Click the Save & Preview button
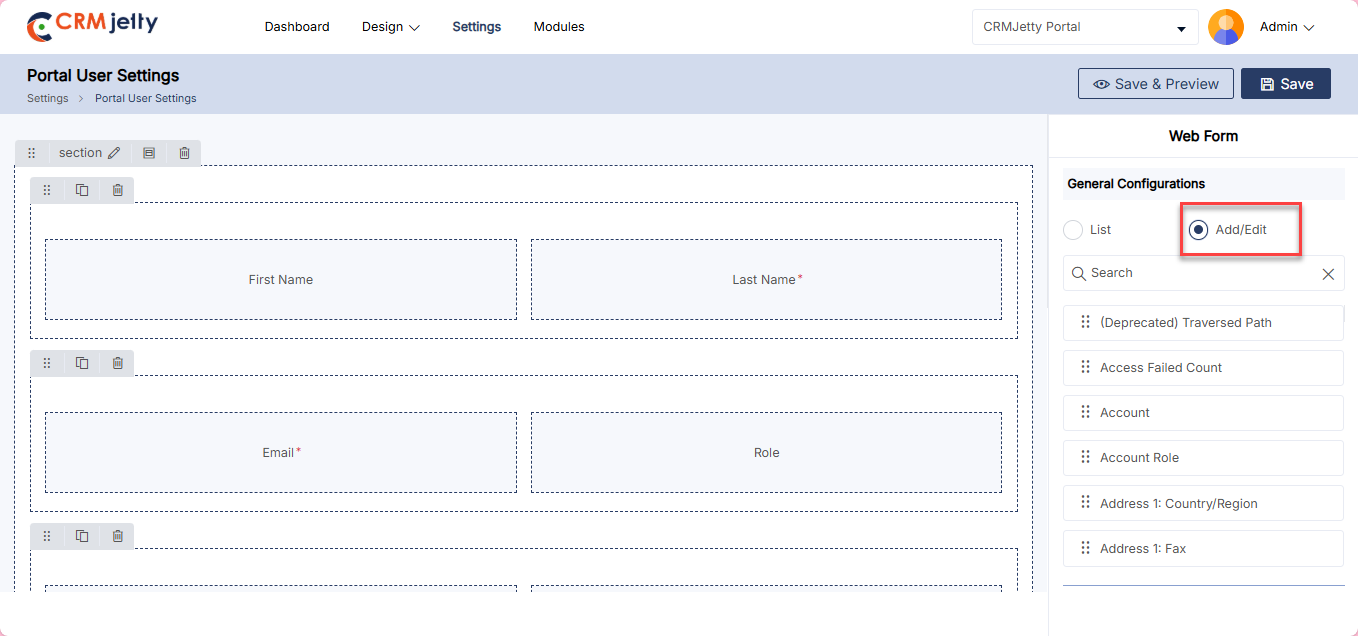Viewport: 1358px width, 636px height. (1155, 84)
